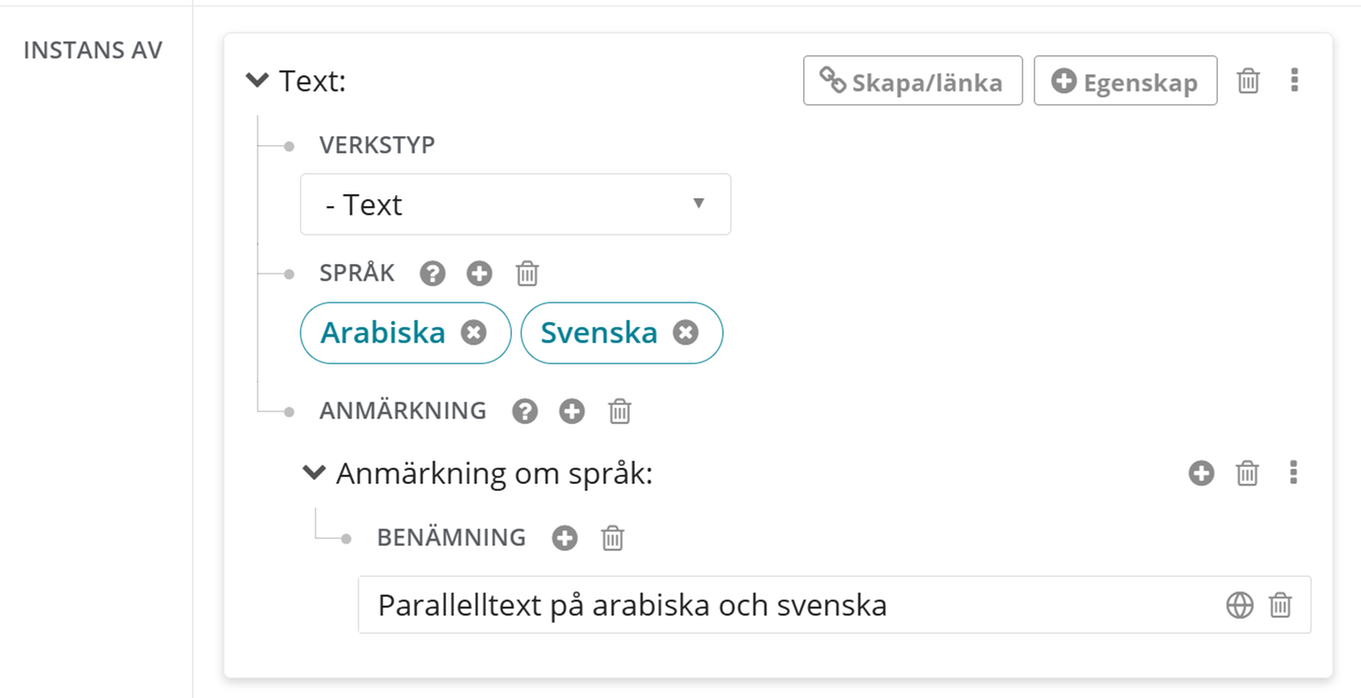This screenshot has width=1361, height=698.
Task: Delete the SPRÅK field with its trash icon
Action: 527,273
